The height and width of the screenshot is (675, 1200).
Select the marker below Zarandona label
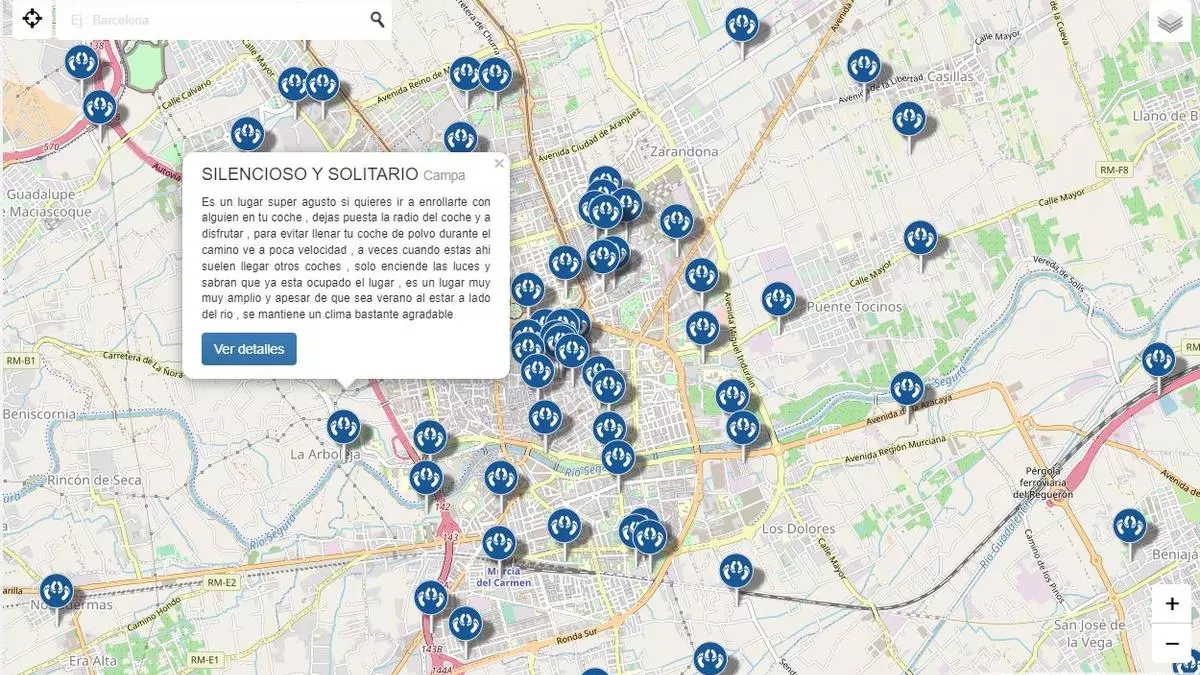coord(677,221)
